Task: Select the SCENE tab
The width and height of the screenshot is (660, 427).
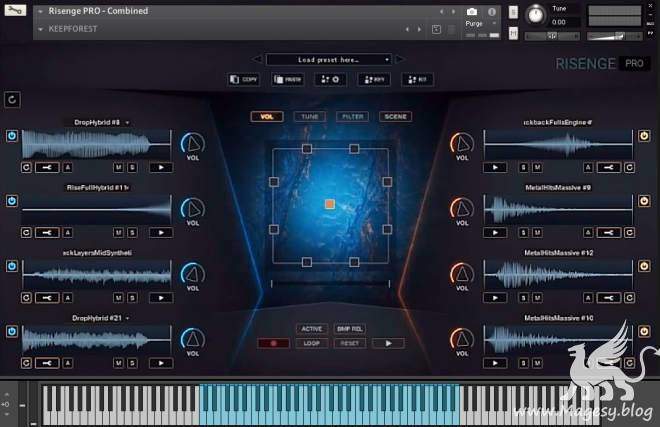Action: click(395, 117)
